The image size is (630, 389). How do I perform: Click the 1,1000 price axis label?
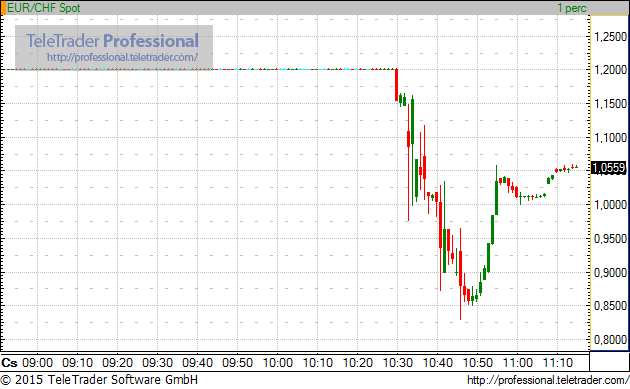click(610, 138)
